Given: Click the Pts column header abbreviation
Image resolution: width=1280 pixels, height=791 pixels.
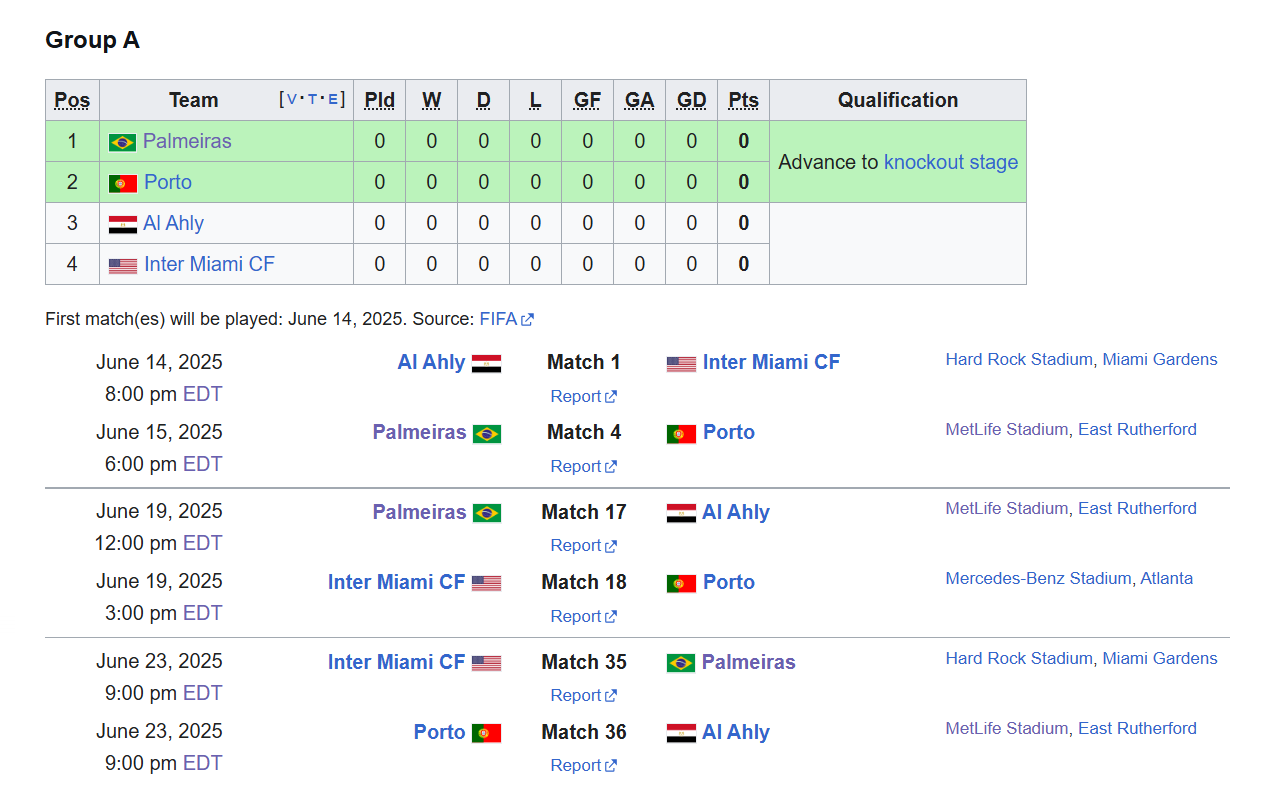Looking at the screenshot, I should [743, 100].
